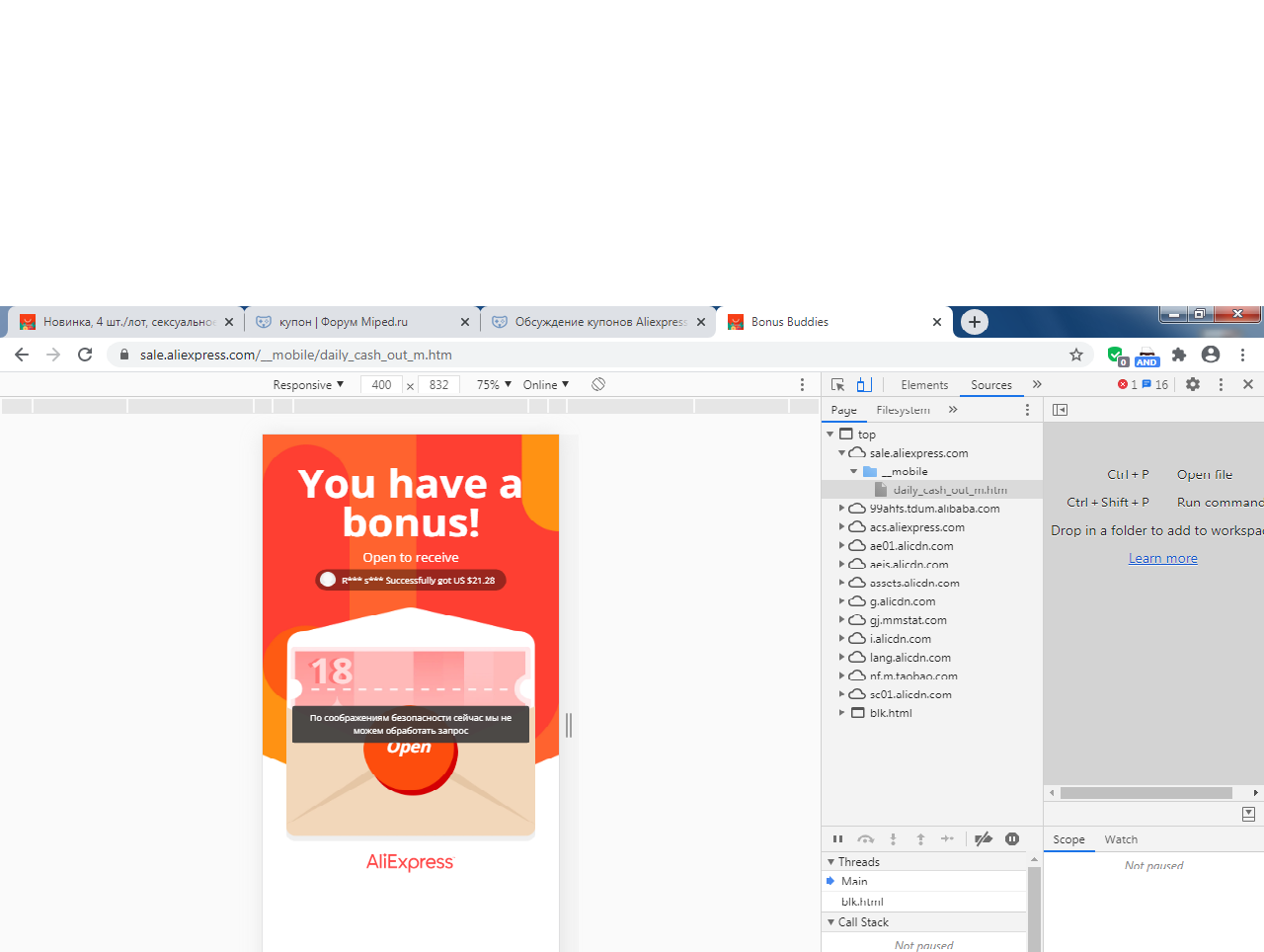Screen dimensions: 1264x952
Task: Step out of current function
Action: click(x=920, y=839)
